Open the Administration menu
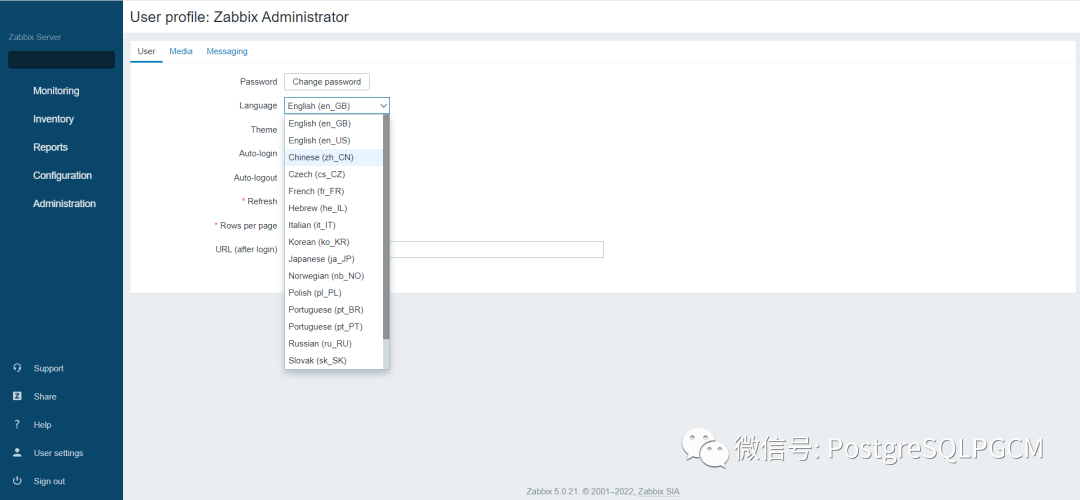This screenshot has width=1080, height=500. [64, 204]
